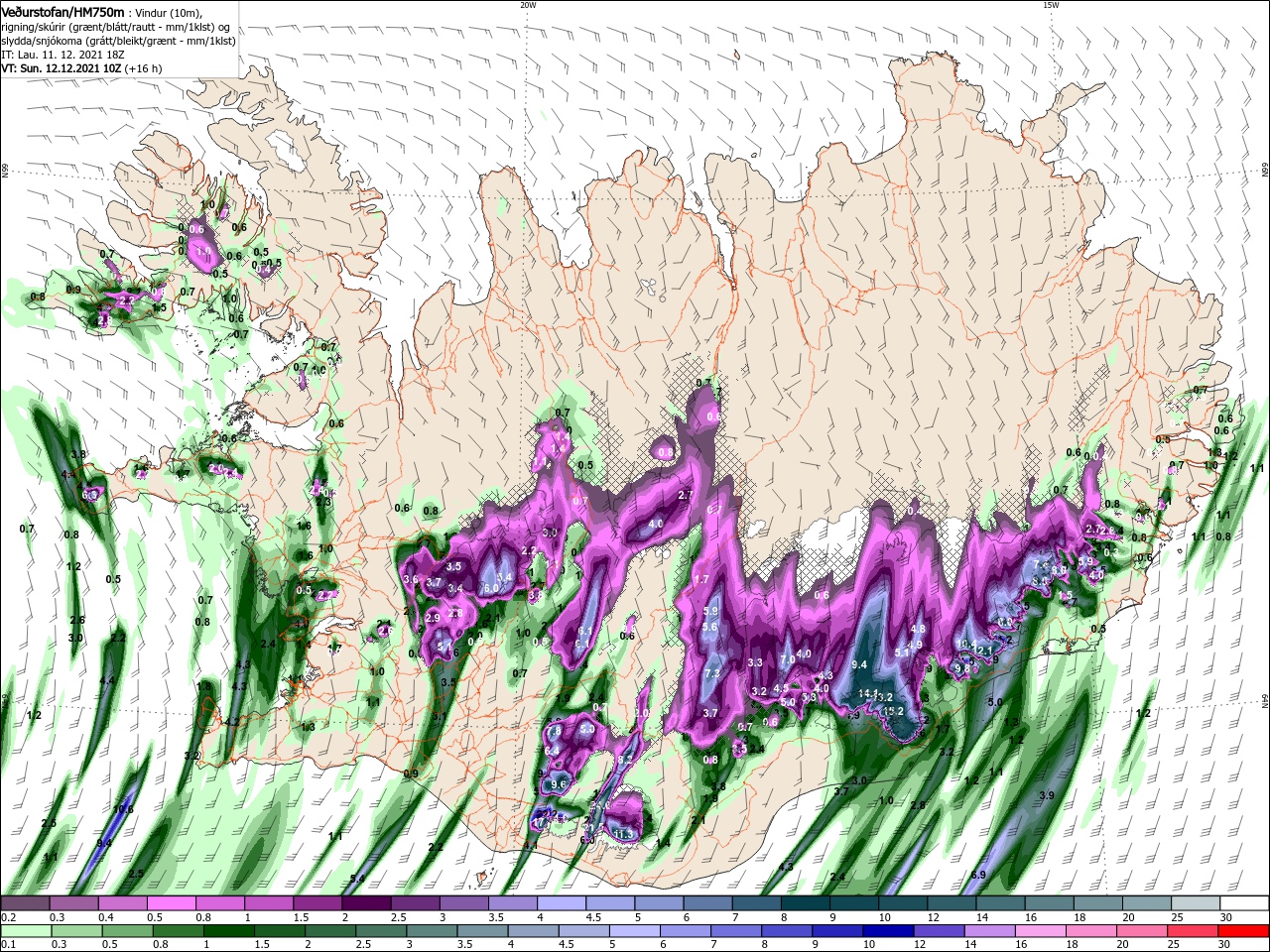The image size is (1270, 952).
Task: Click the 7.3 precipitation value on map
Action: (711, 673)
